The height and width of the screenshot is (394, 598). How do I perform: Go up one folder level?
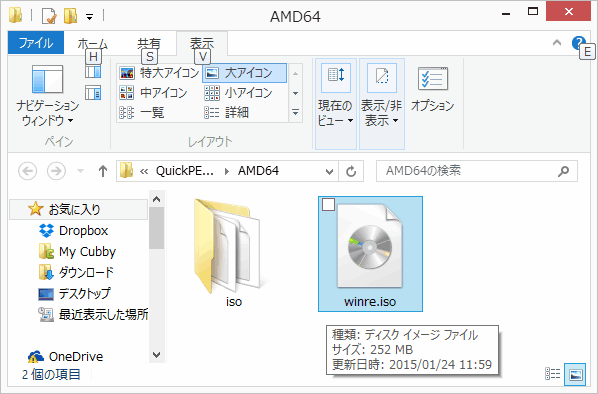(x=103, y=171)
